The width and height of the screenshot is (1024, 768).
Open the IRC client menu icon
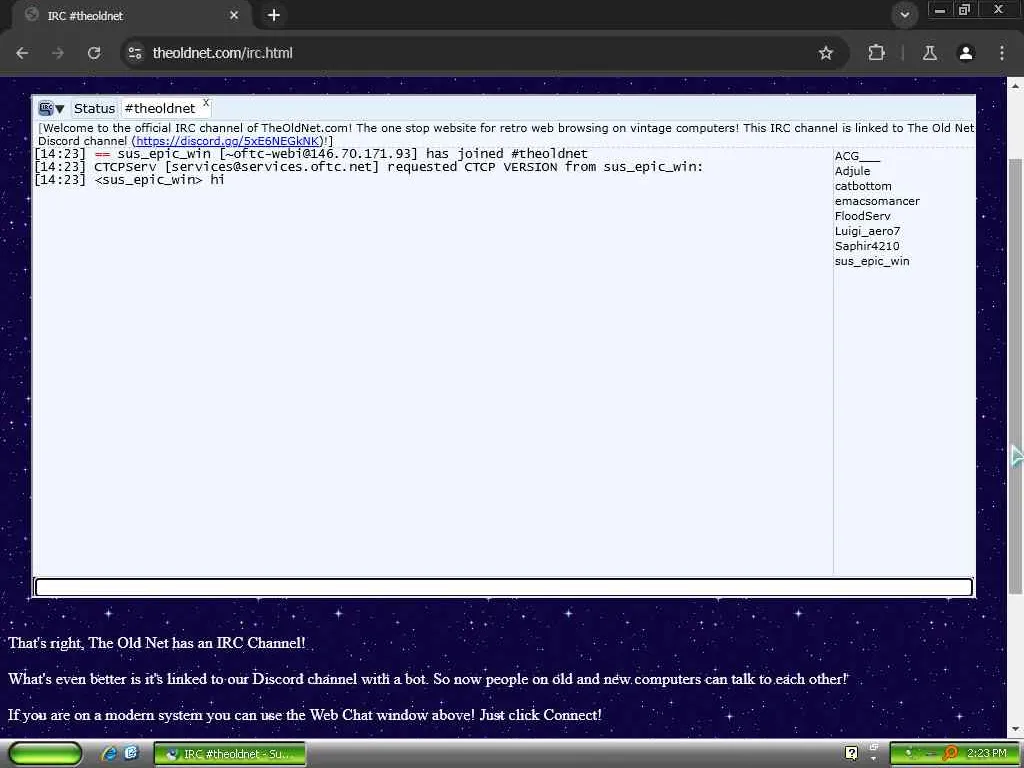pyautogui.click(x=50, y=108)
